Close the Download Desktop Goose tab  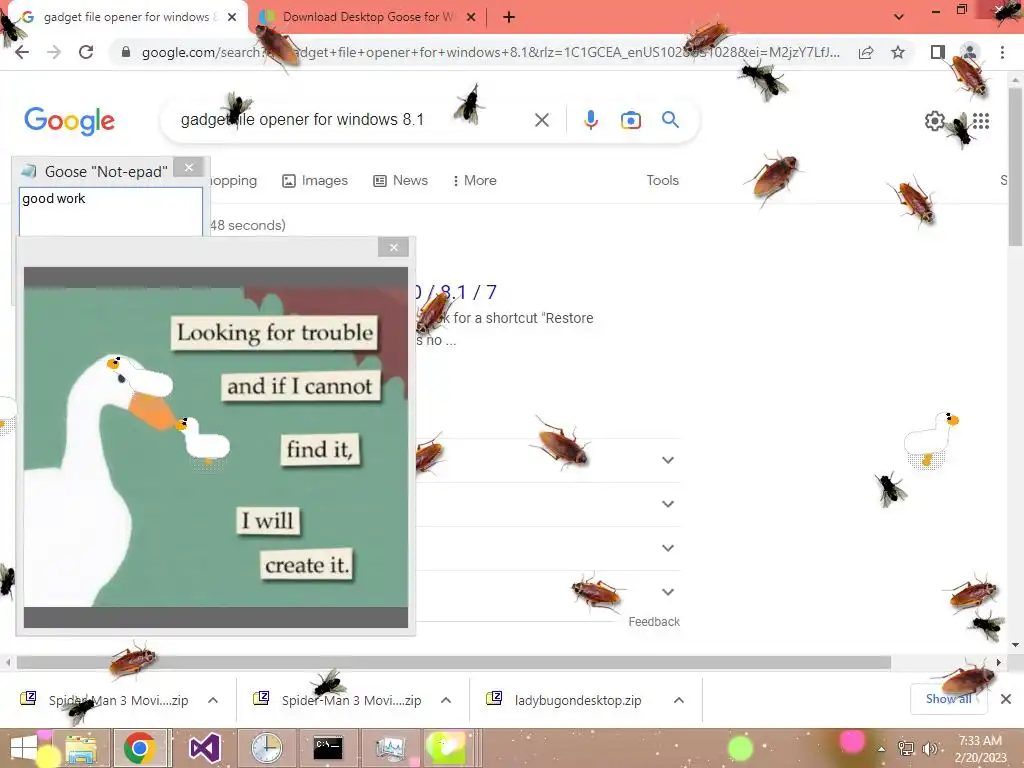(471, 18)
